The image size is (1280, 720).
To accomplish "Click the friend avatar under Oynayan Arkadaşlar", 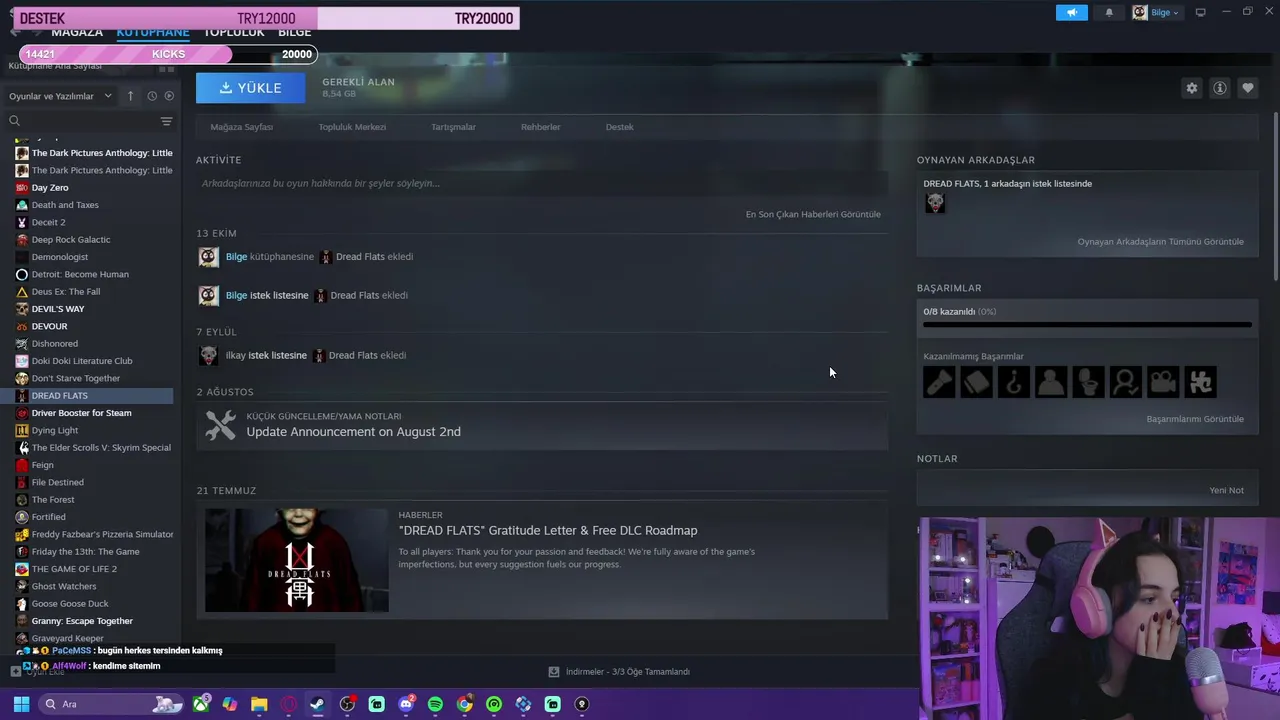I will click(935, 203).
